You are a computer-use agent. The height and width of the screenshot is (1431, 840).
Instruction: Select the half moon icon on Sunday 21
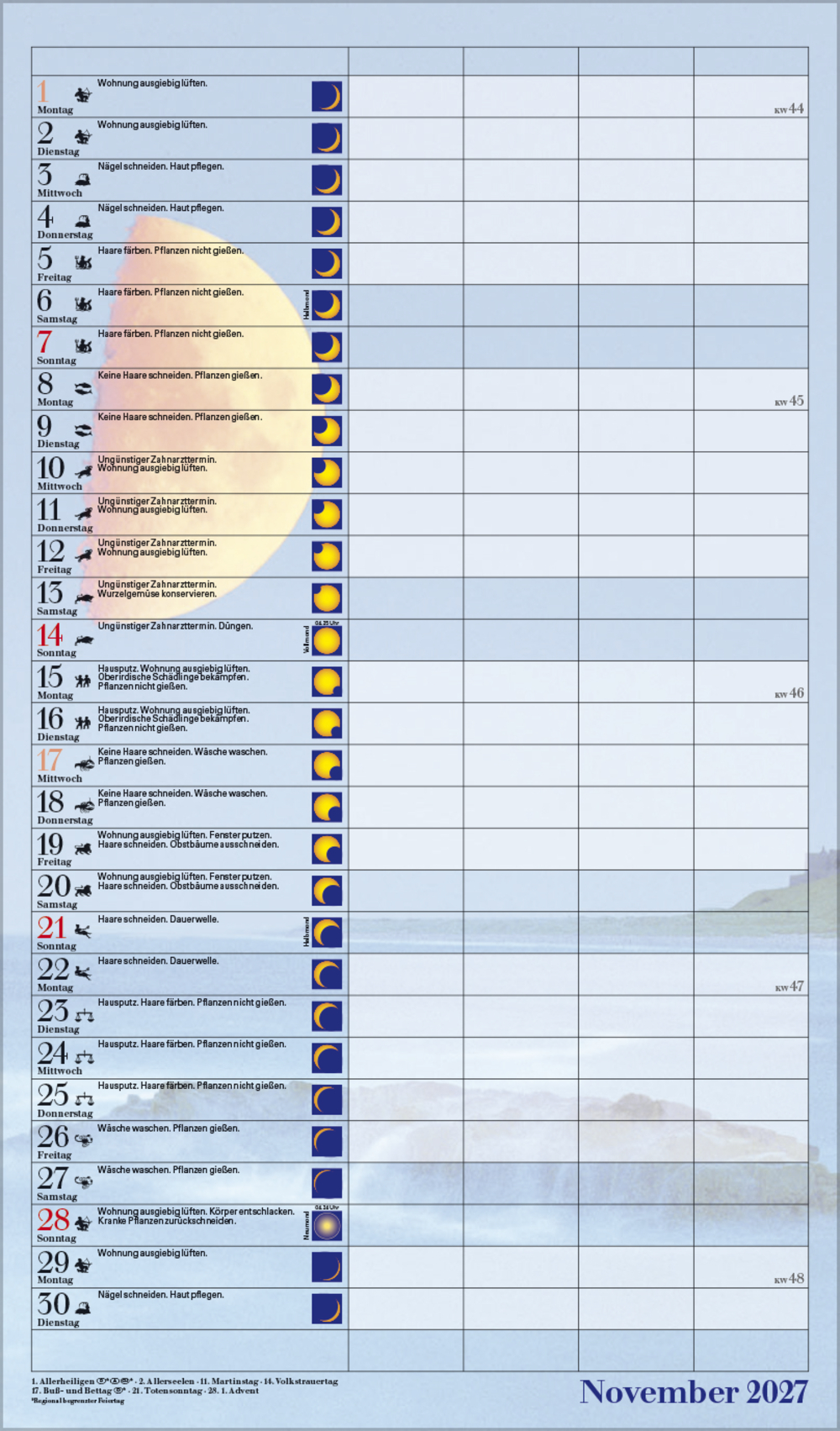tap(327, 933)
